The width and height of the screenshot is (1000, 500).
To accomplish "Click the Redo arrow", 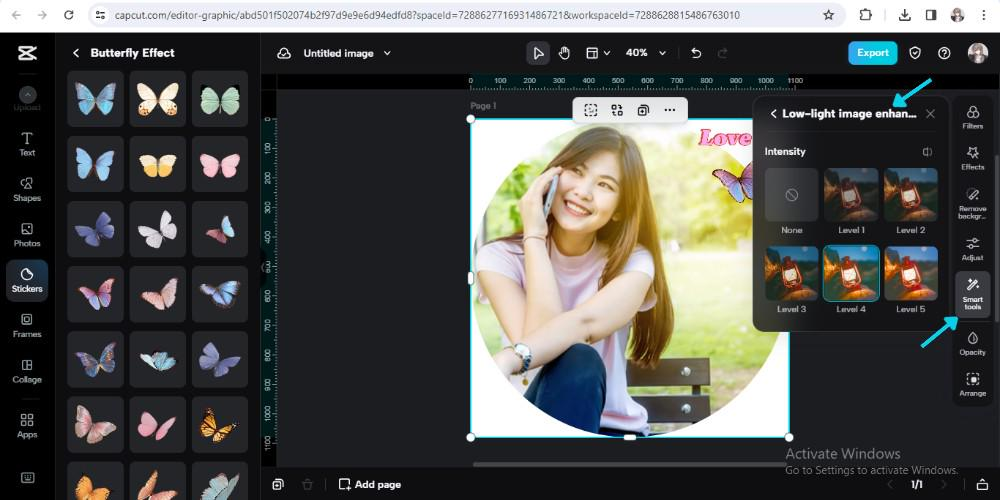I will point(723,53).
